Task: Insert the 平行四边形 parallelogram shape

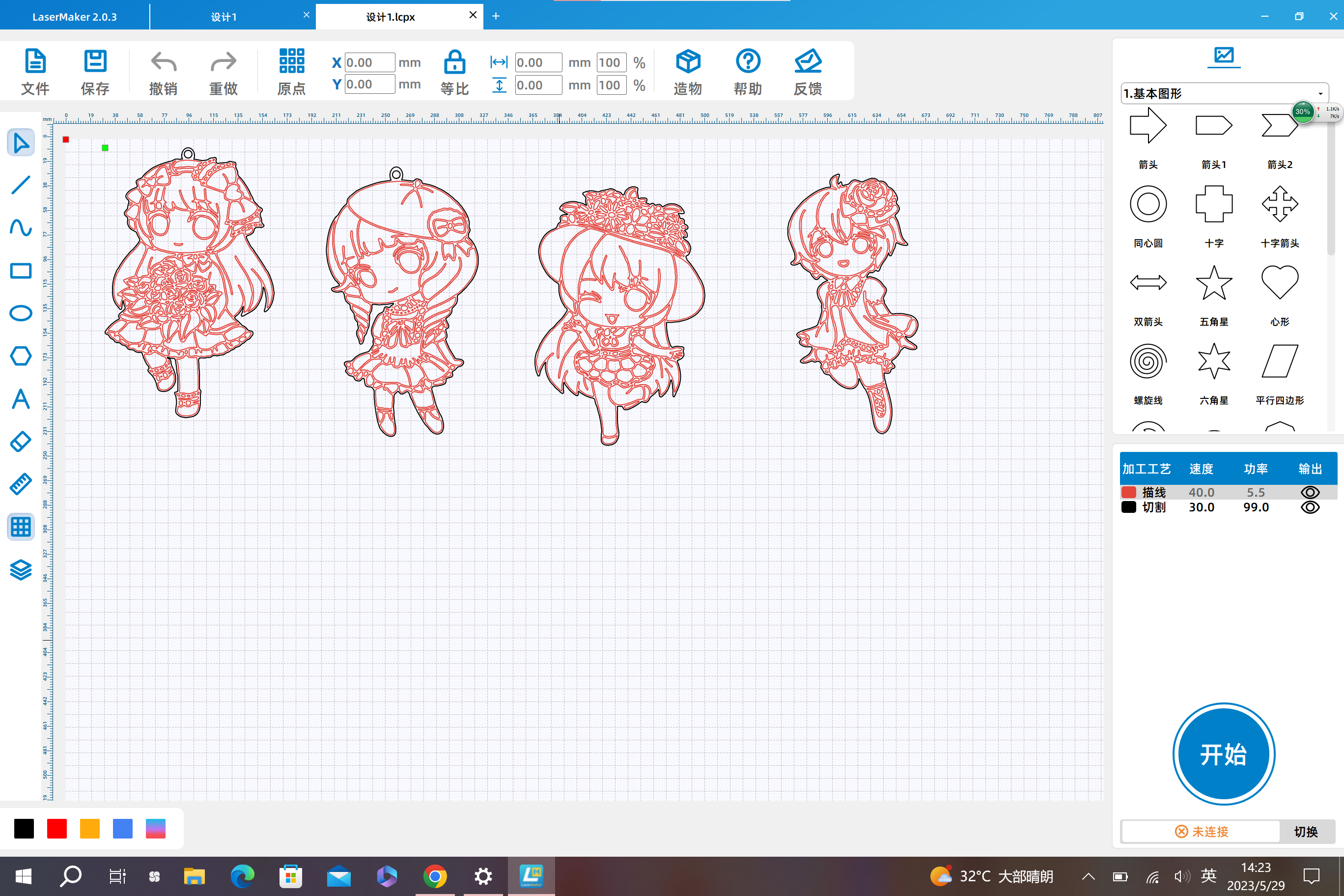Action: (x=1280, y=361)
